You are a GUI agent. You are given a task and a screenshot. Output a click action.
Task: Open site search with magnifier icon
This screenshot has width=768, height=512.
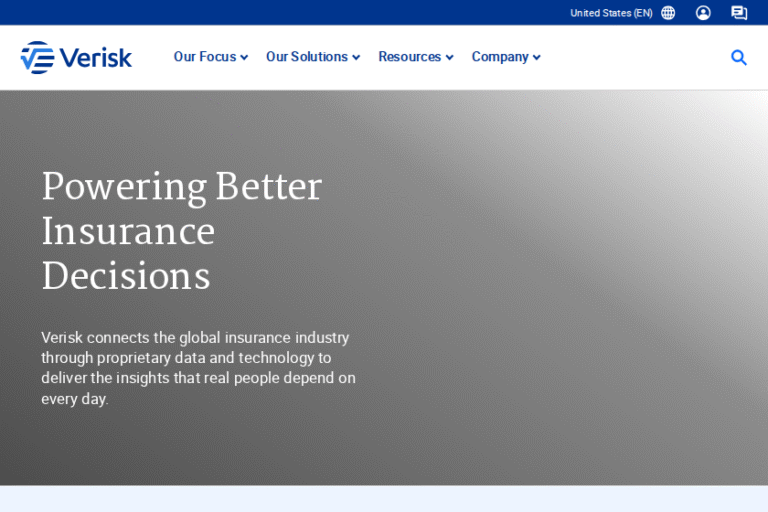[739, 58]
